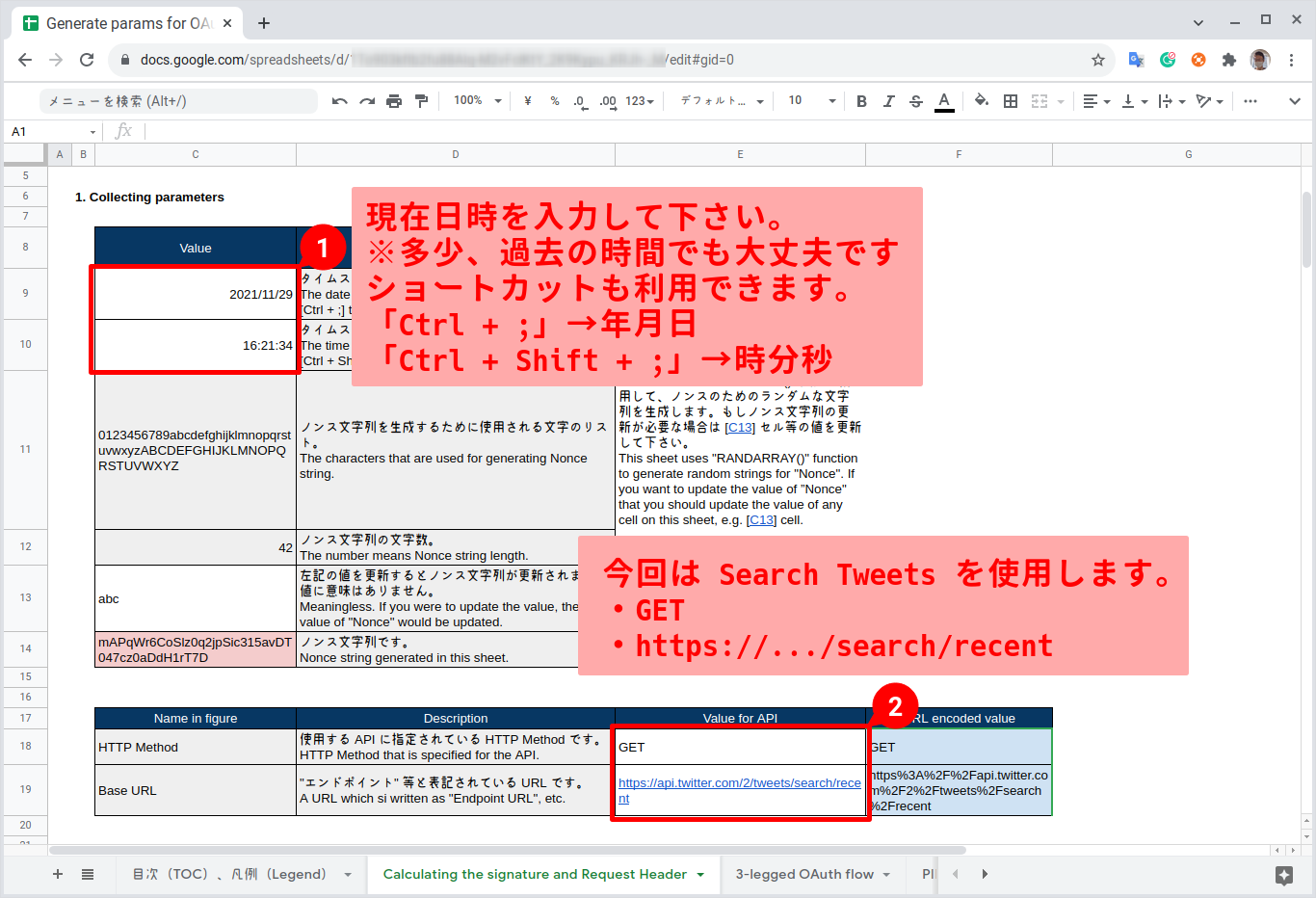Click the Add sheet plus button
Image resolution: width=1316 pixels, height=898 pixels.
[x=57, y=874]
